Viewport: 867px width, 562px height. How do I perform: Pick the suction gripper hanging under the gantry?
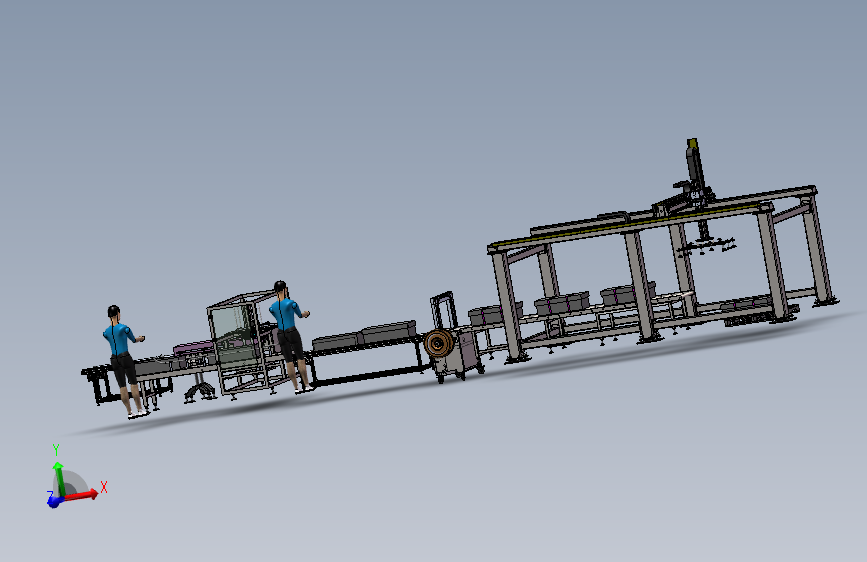(706, 245)
